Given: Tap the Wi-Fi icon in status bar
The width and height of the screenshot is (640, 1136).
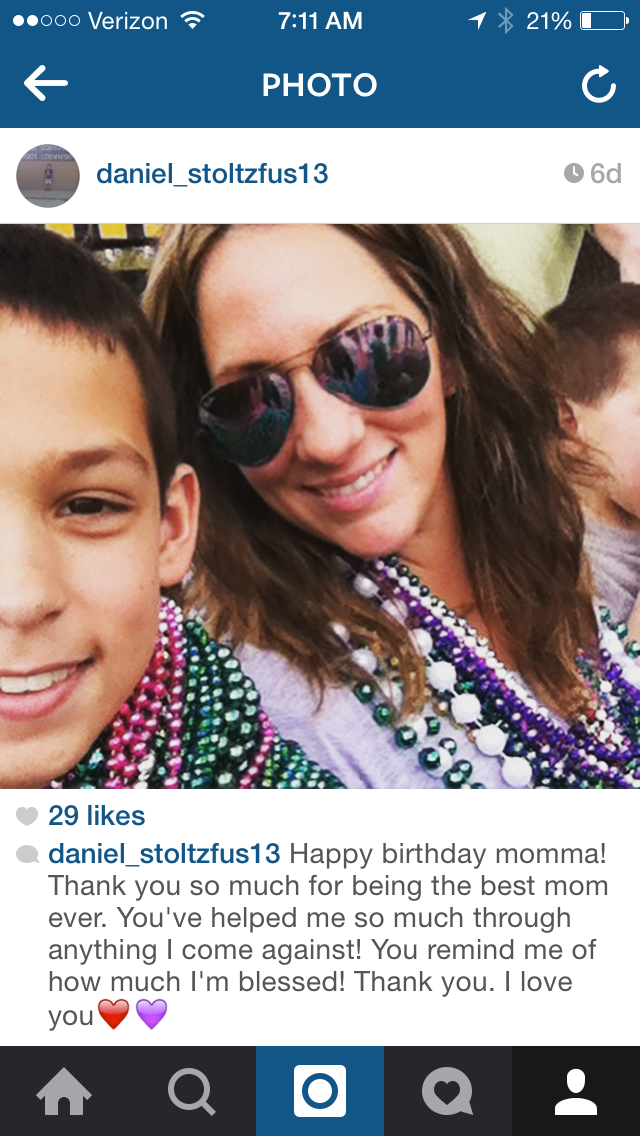Looking at the screenshot, I should point(191,20).
